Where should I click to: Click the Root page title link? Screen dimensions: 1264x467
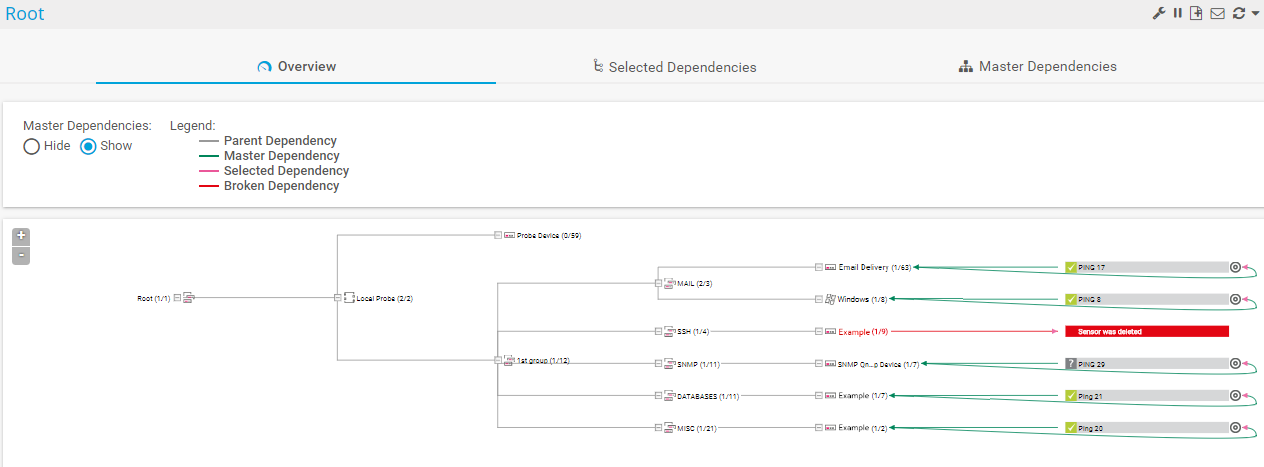pos(25,14)
